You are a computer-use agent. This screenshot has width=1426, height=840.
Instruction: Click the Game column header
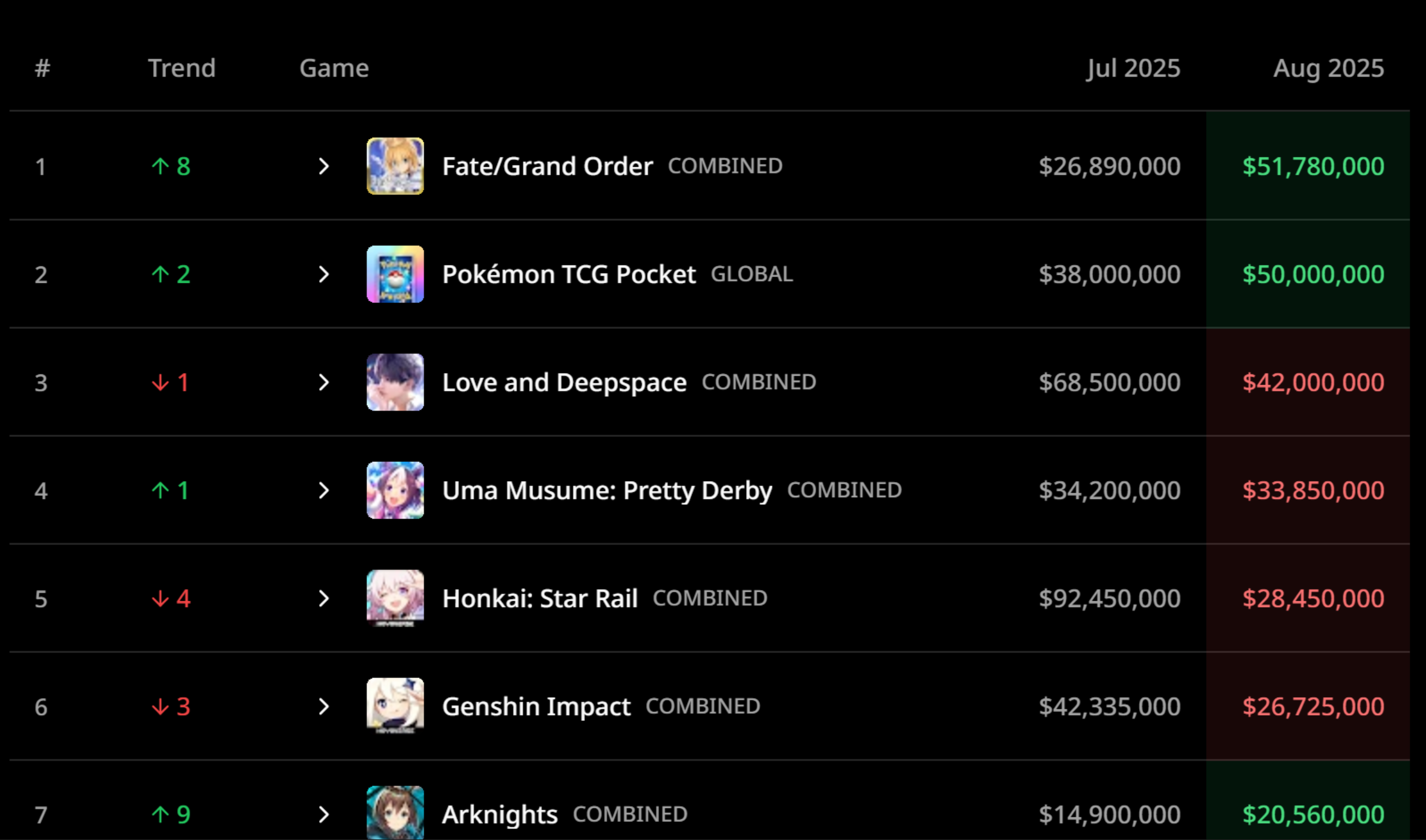coord(334,68)
